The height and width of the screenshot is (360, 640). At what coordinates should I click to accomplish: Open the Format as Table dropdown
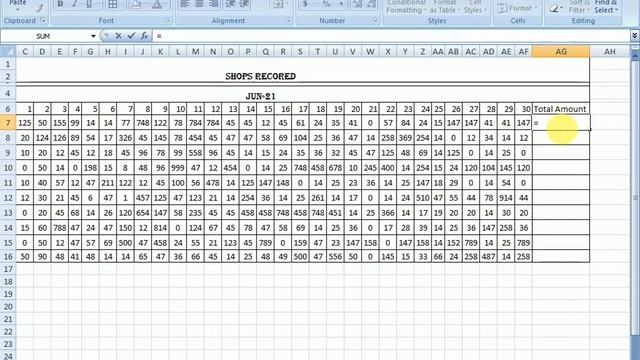(444, 7)
